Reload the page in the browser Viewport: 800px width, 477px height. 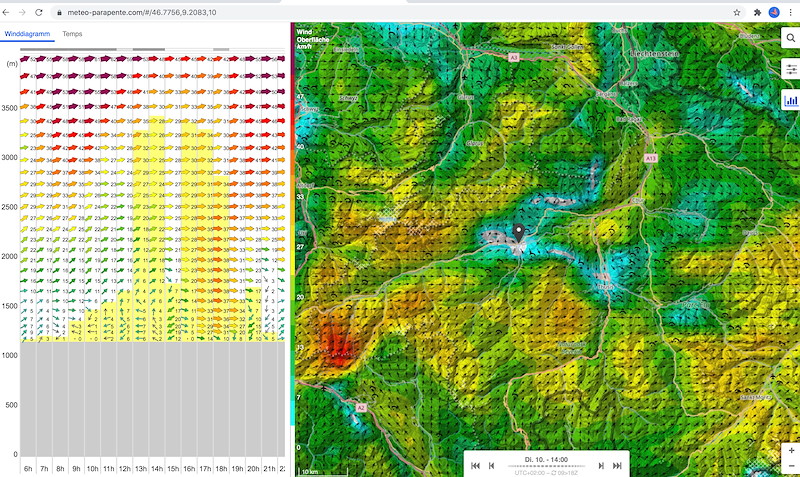[x=38, y=12]
